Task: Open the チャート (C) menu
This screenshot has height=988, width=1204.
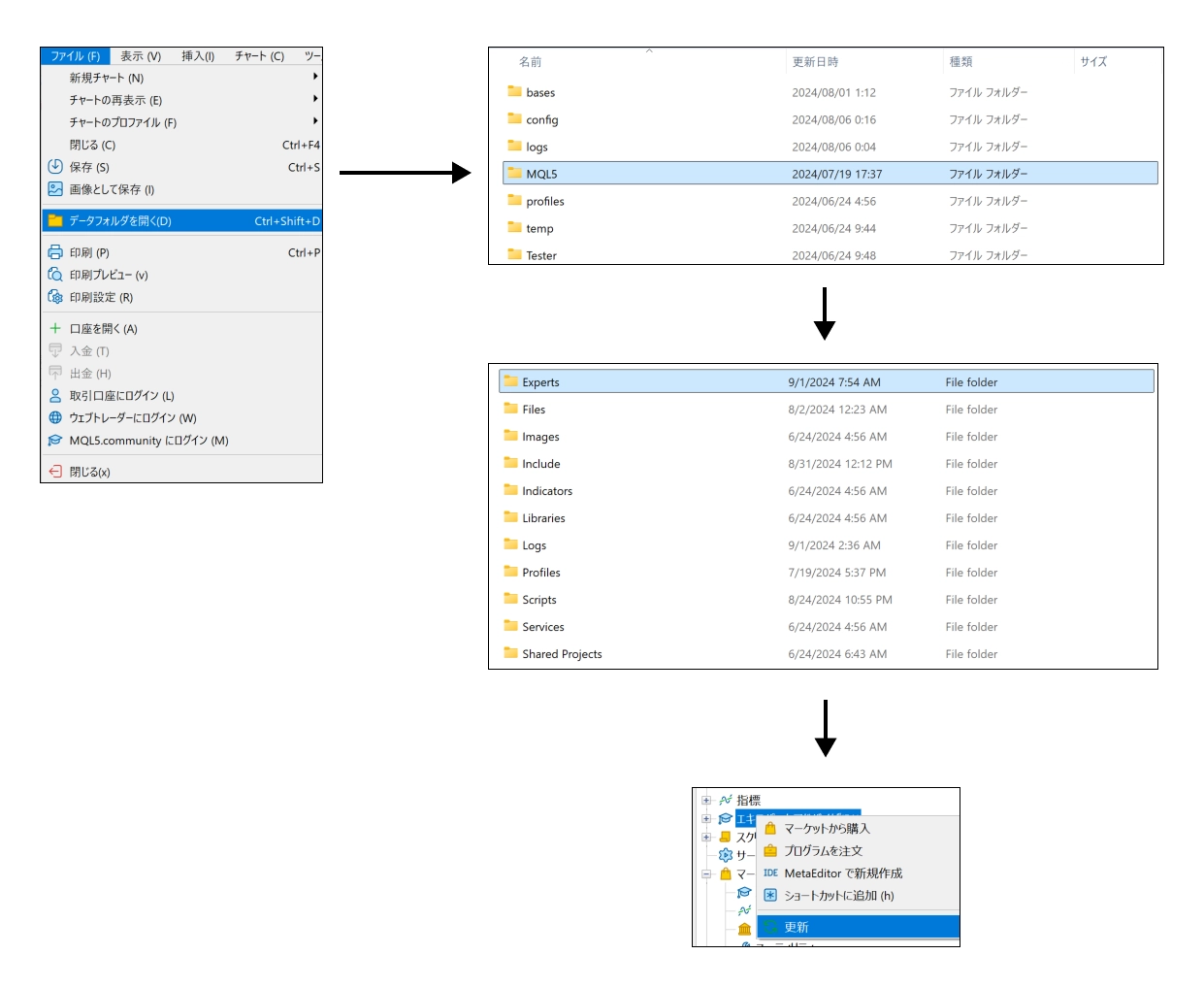Action: [x=259, y=56]
